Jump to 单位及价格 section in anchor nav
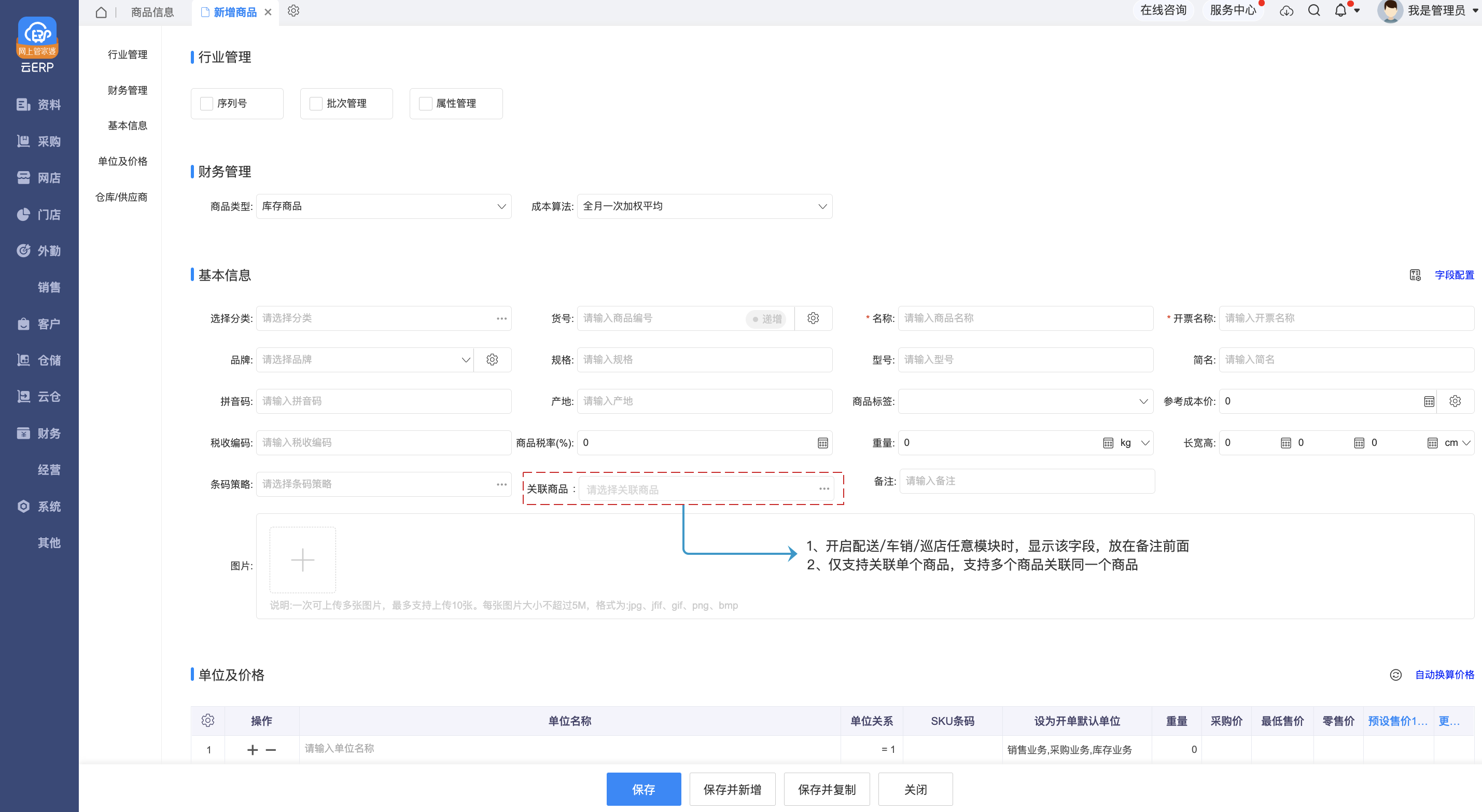The width and height of the screenshot is (1482, 812). tap(122, 161)
